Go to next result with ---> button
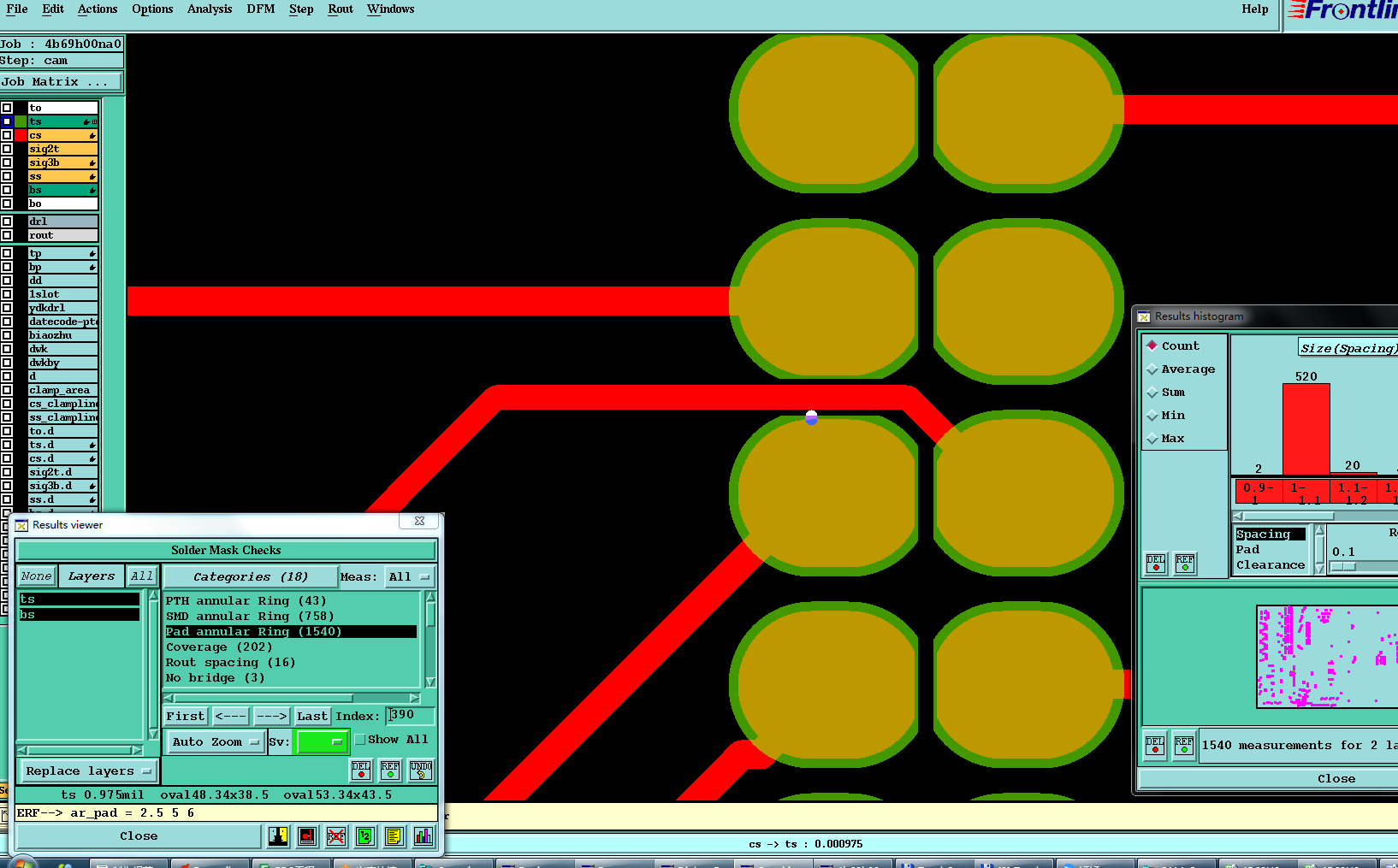Viewport: 1398px width, 868px height. click(x=272, y=717)
